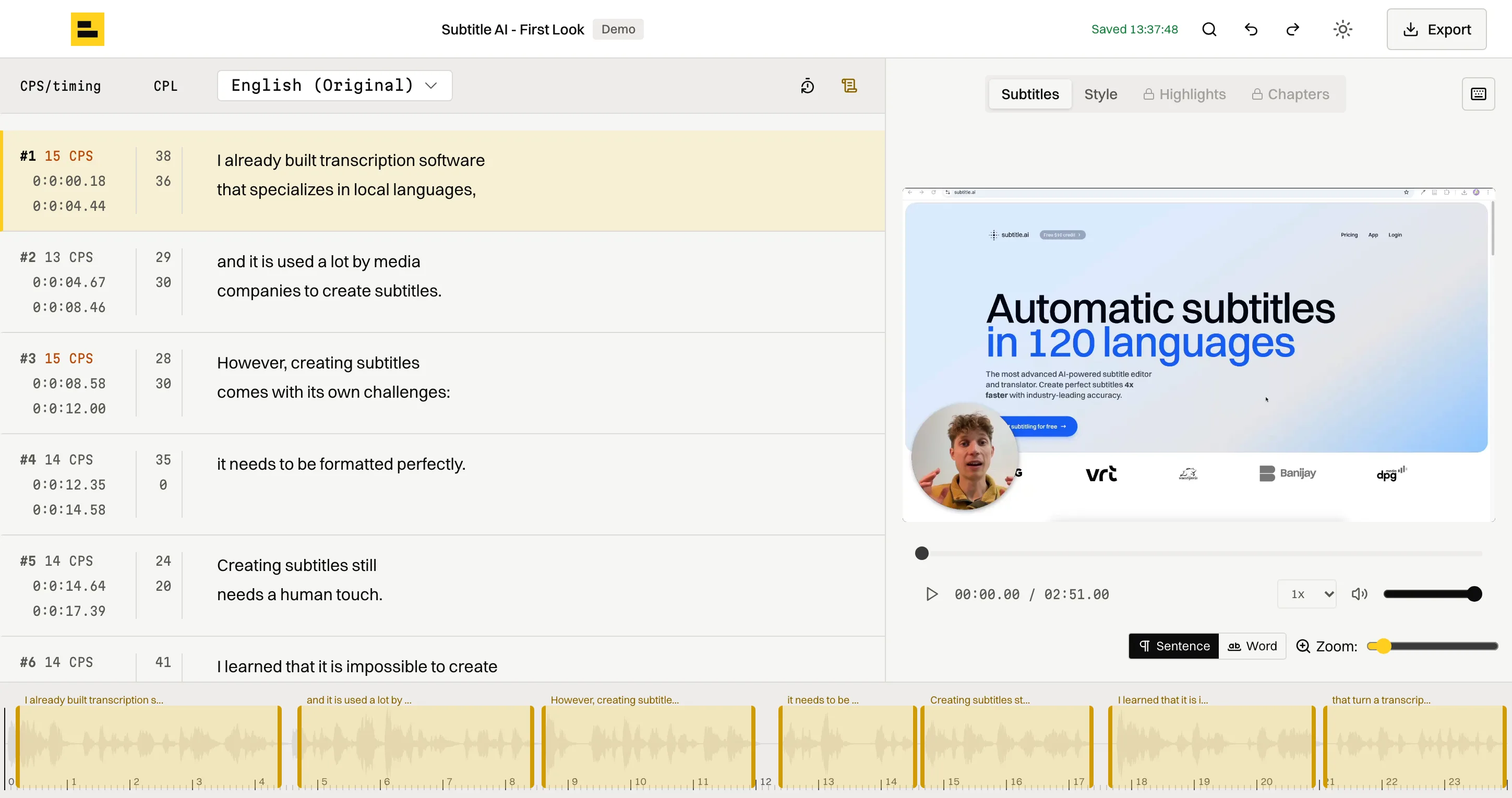Image resolution: width=1512 pixels, height=798 pixels.
Task: Open the English (Original) language dropdown
Action: point(334,86)
